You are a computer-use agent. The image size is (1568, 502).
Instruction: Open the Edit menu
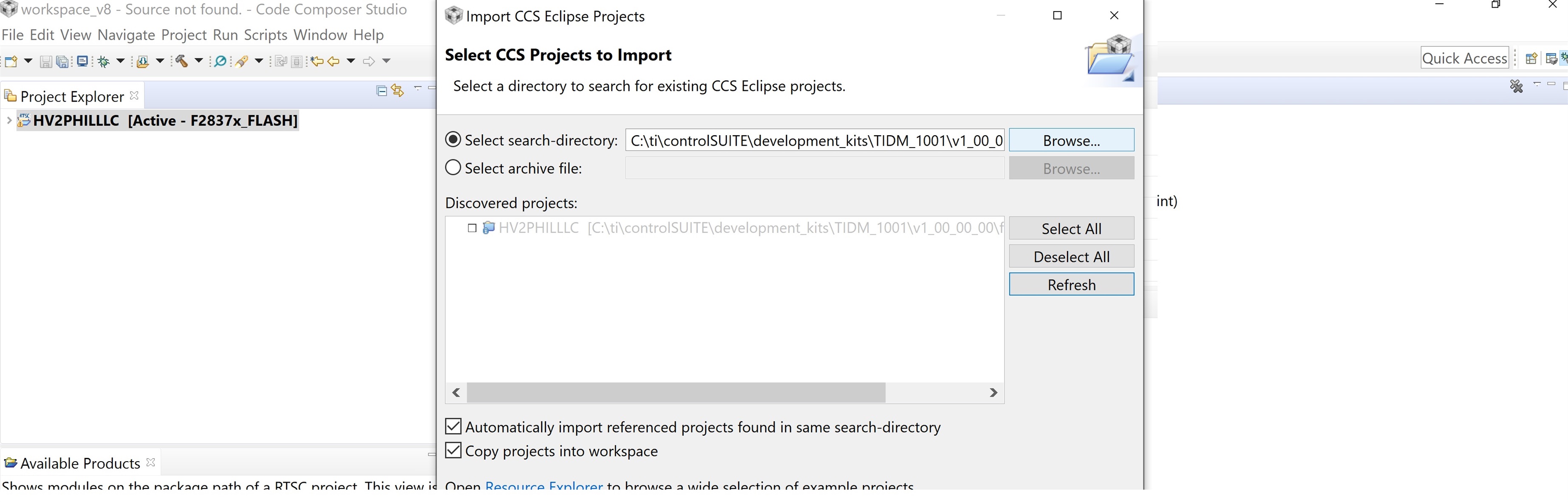(x=42, y=35)
